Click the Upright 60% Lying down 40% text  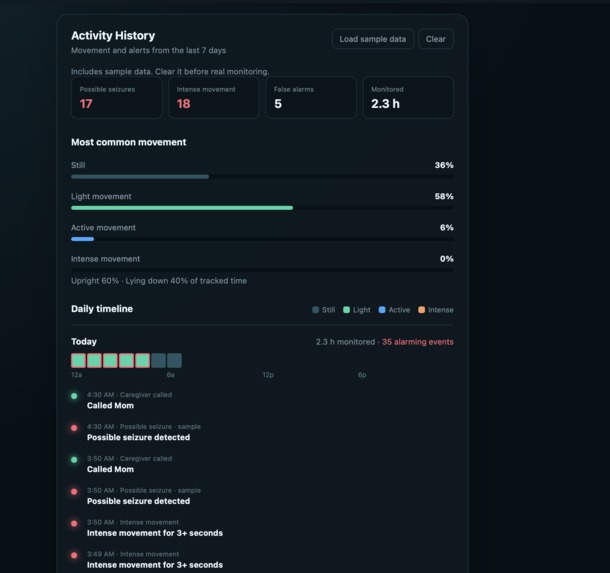click(159, 281)
